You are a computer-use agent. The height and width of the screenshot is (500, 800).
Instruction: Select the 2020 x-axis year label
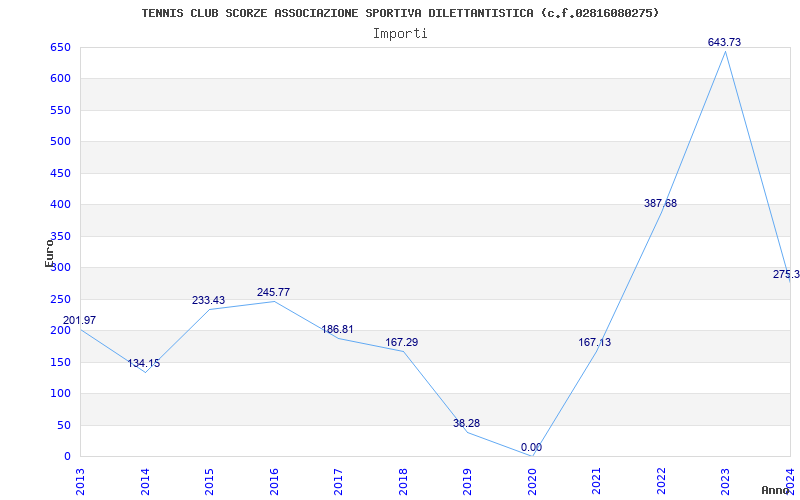[532, 480]
